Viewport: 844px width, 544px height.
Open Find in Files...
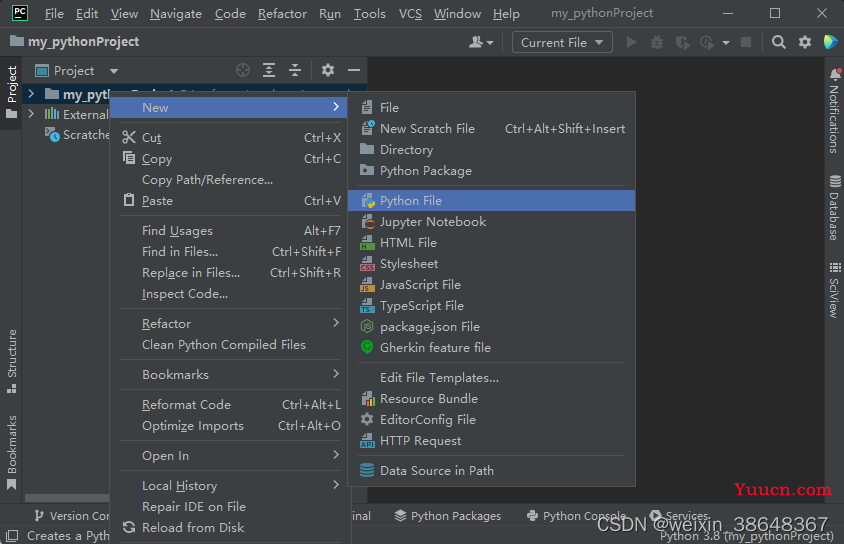229,252
